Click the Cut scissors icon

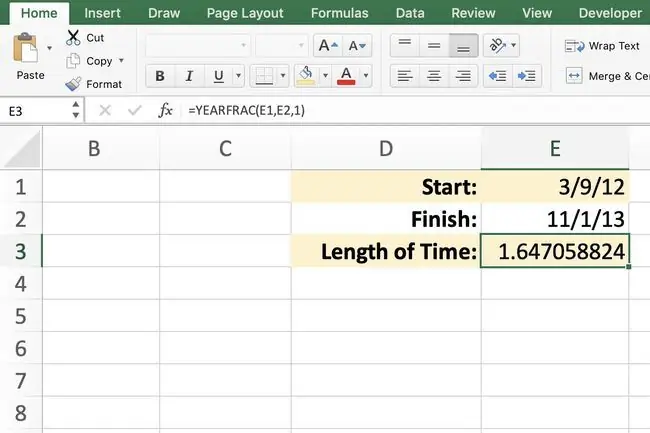[x=73, y=38]
